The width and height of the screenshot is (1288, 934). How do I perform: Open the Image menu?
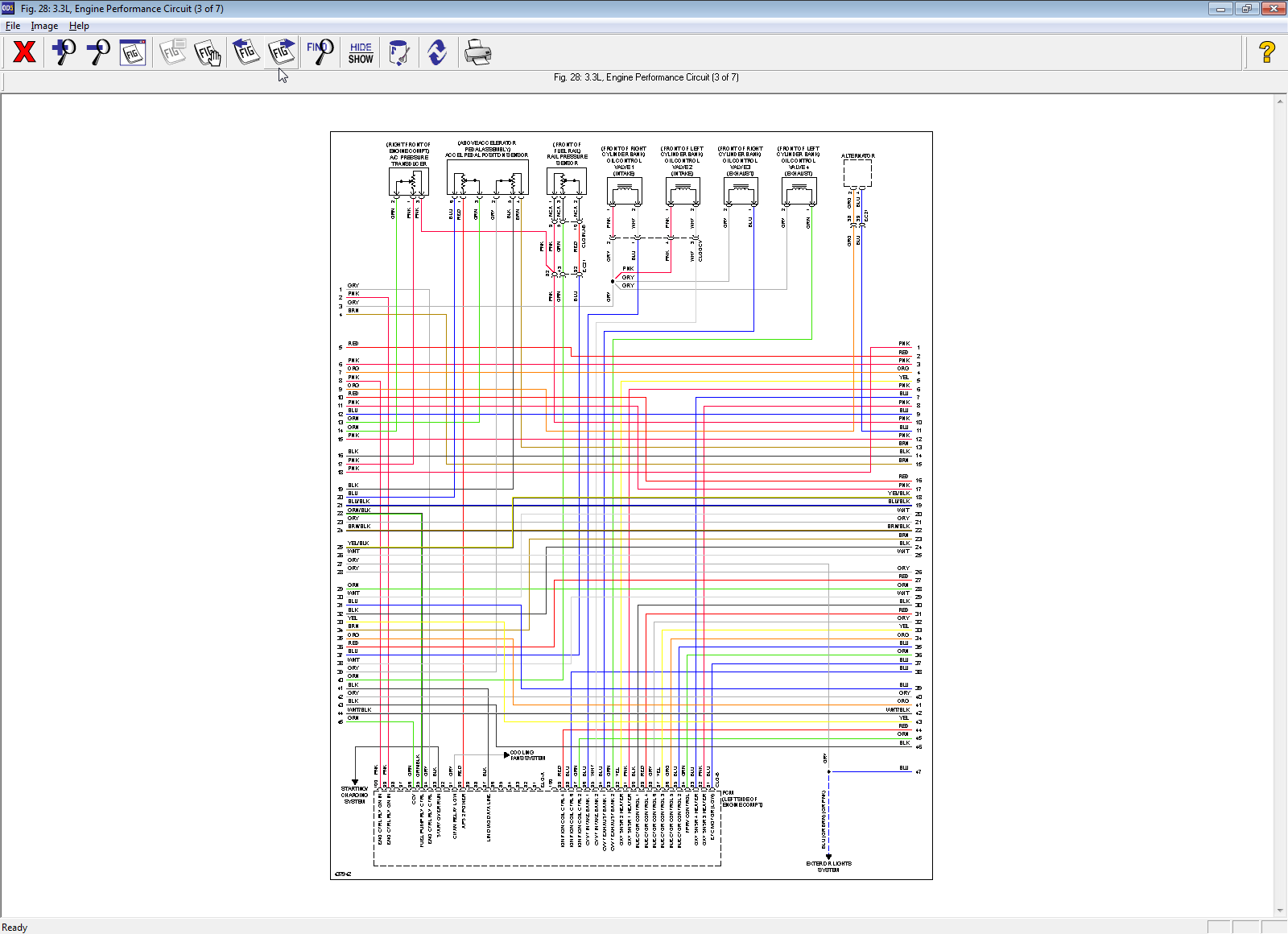(x=44, y=26)
